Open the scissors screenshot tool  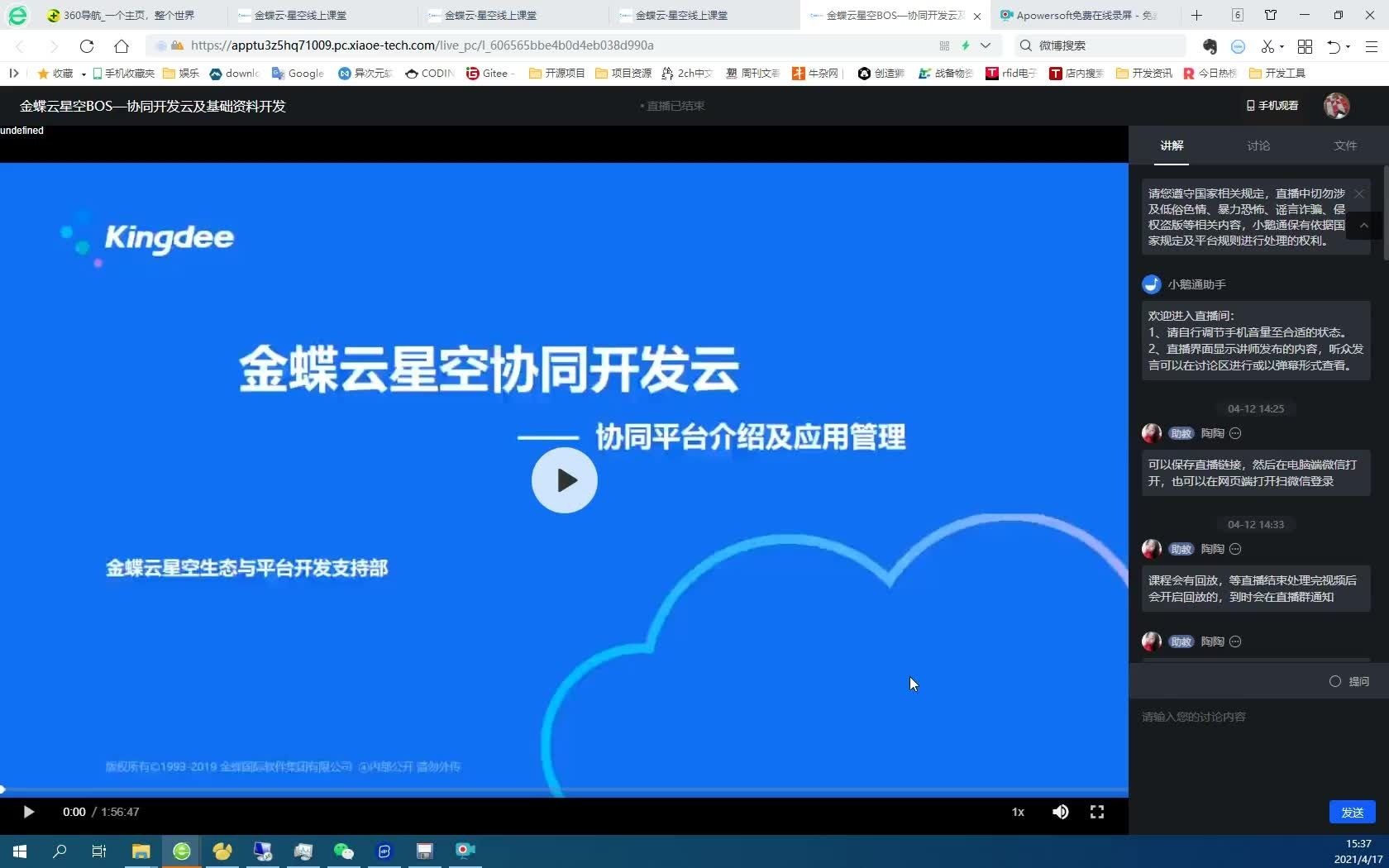click(x=1267, y=46)
